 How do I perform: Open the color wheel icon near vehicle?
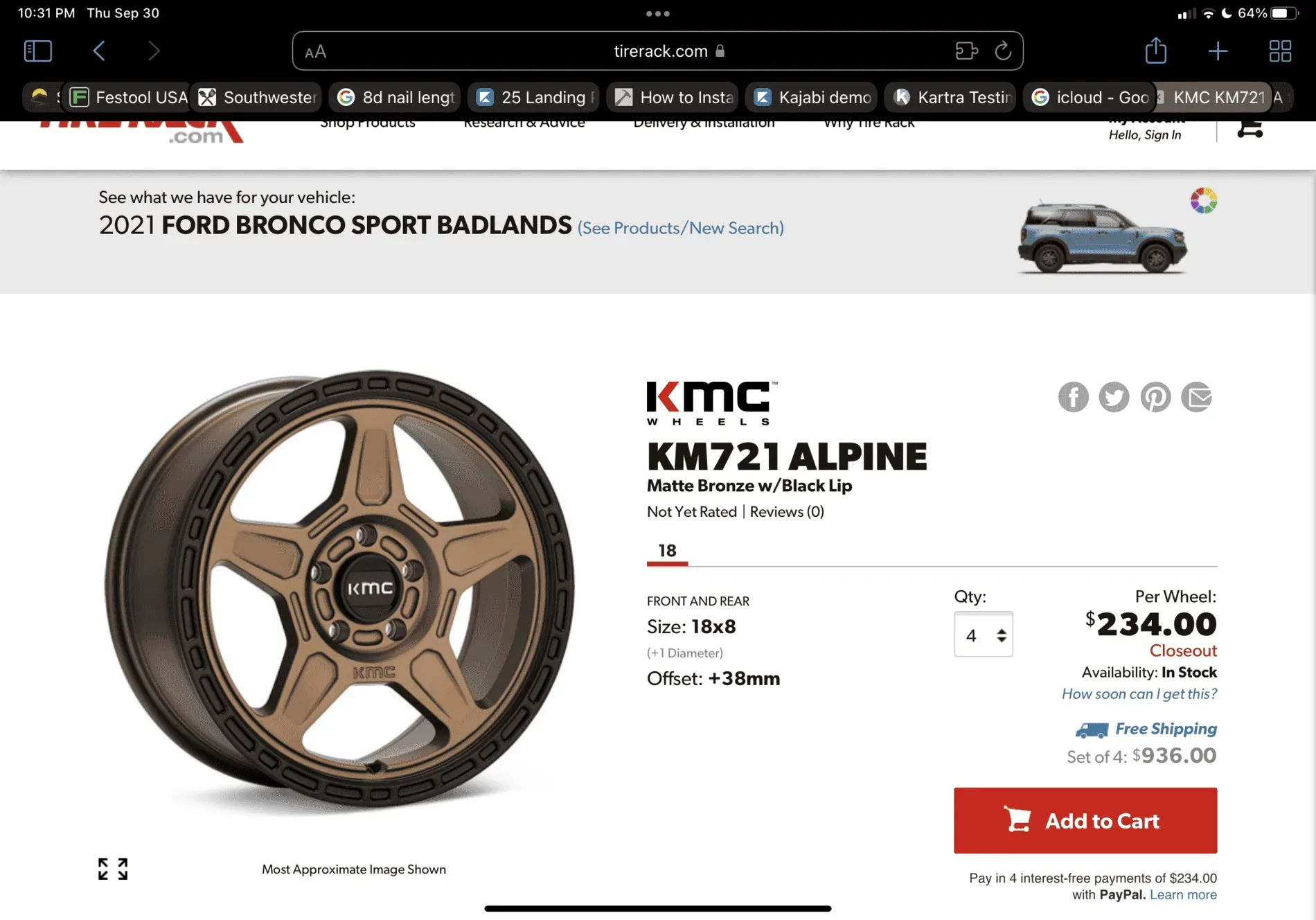click(1203, 201)
